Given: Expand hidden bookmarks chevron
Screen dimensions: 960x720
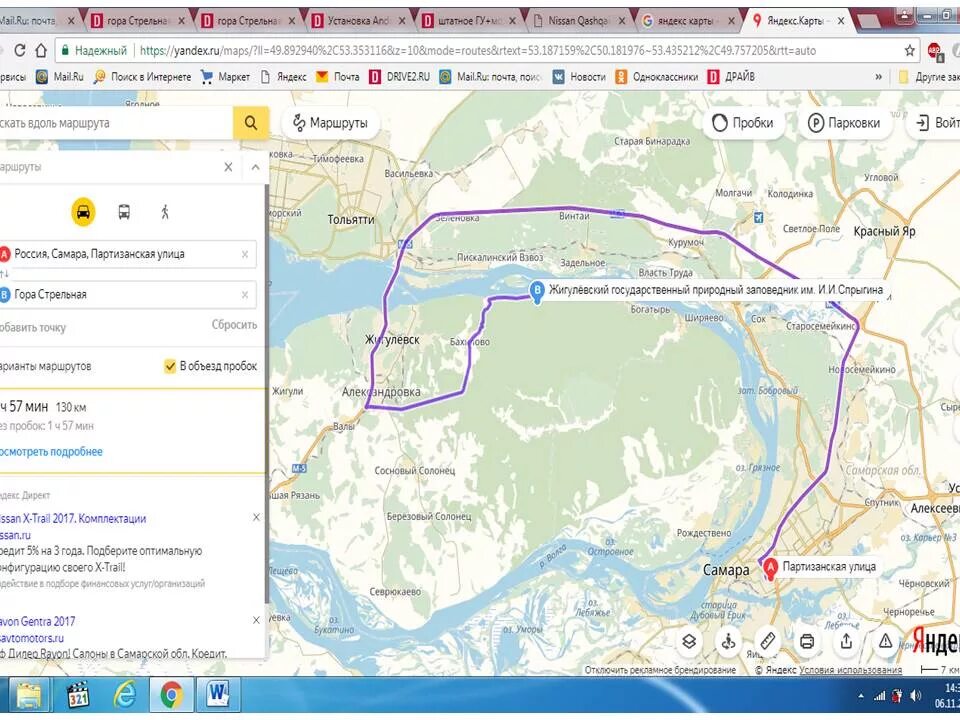Looking at the screenshot, I should pyautogui.click(x=879, y=77).
